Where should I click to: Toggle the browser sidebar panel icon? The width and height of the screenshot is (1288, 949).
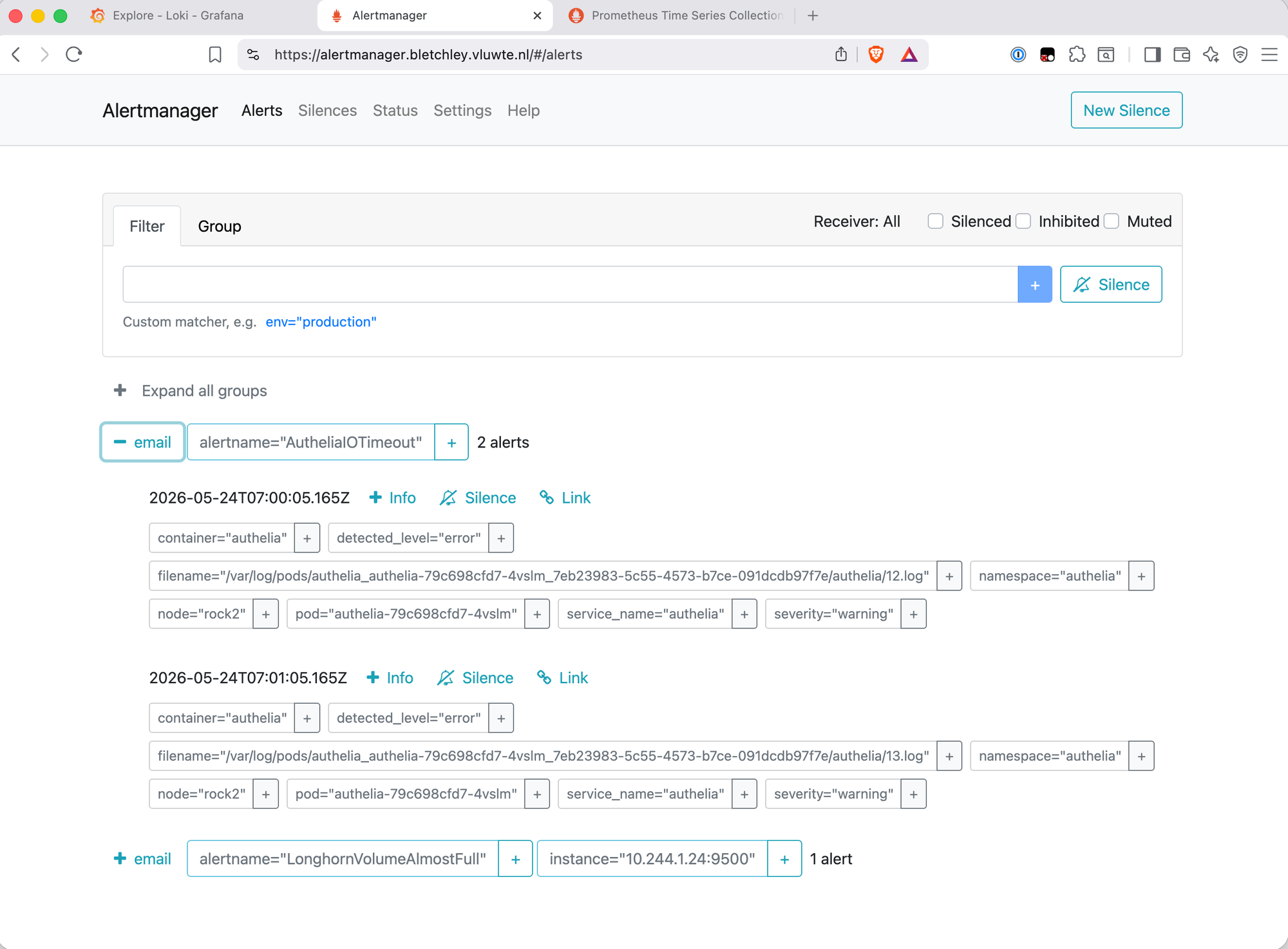coord(1152,55)
